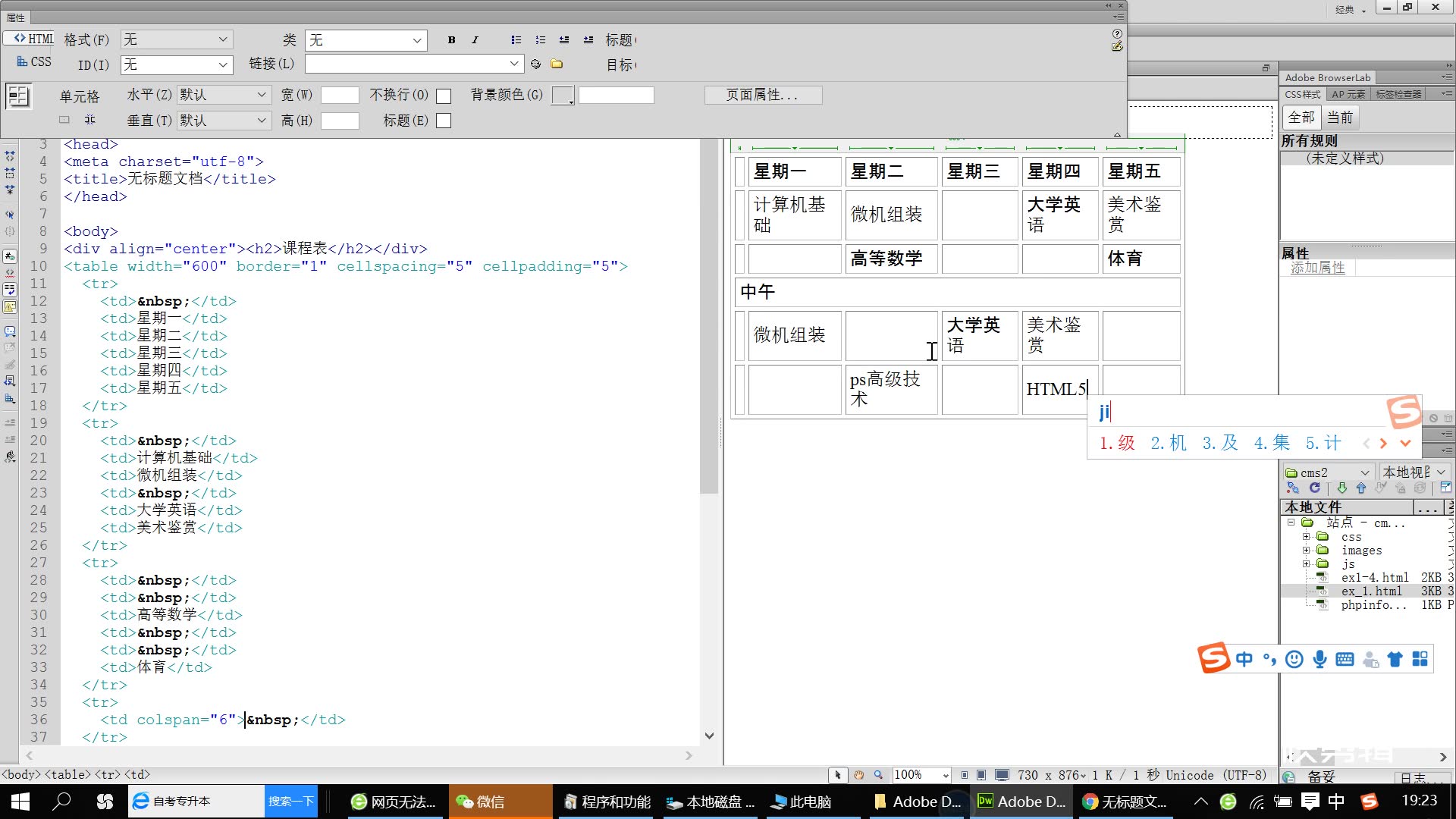This screenshot has height=819, width=1456.
Task: Select the zoom magnifier tool
Action: [878, 775]
